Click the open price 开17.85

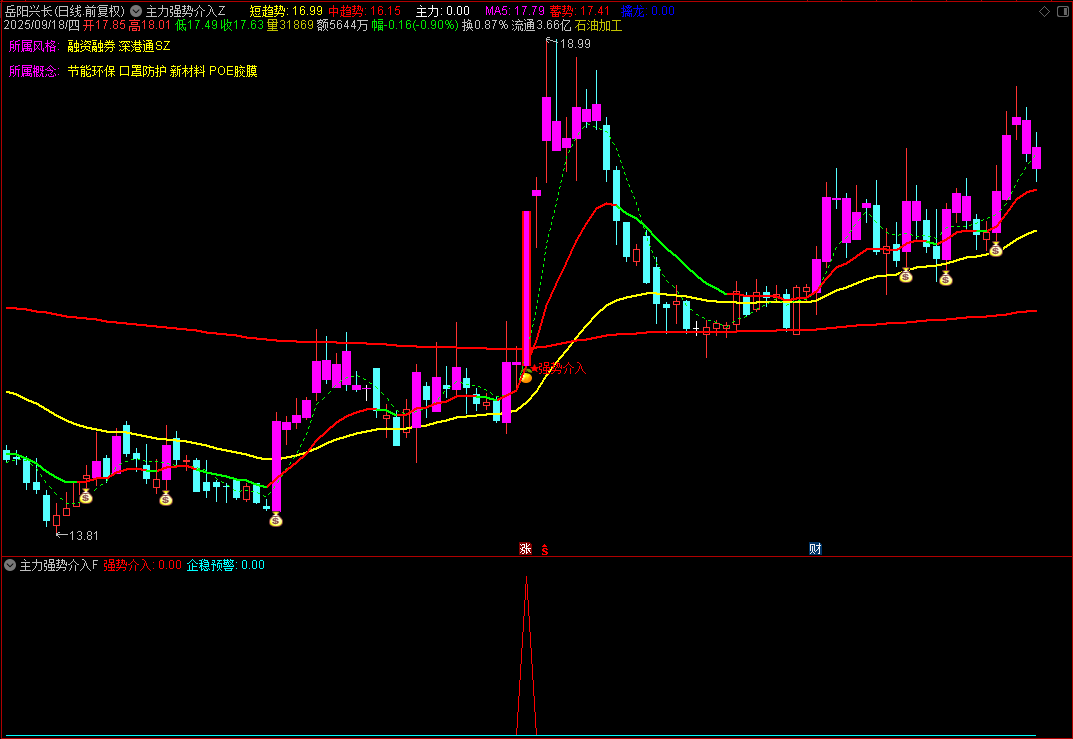[x=105, y=25]
